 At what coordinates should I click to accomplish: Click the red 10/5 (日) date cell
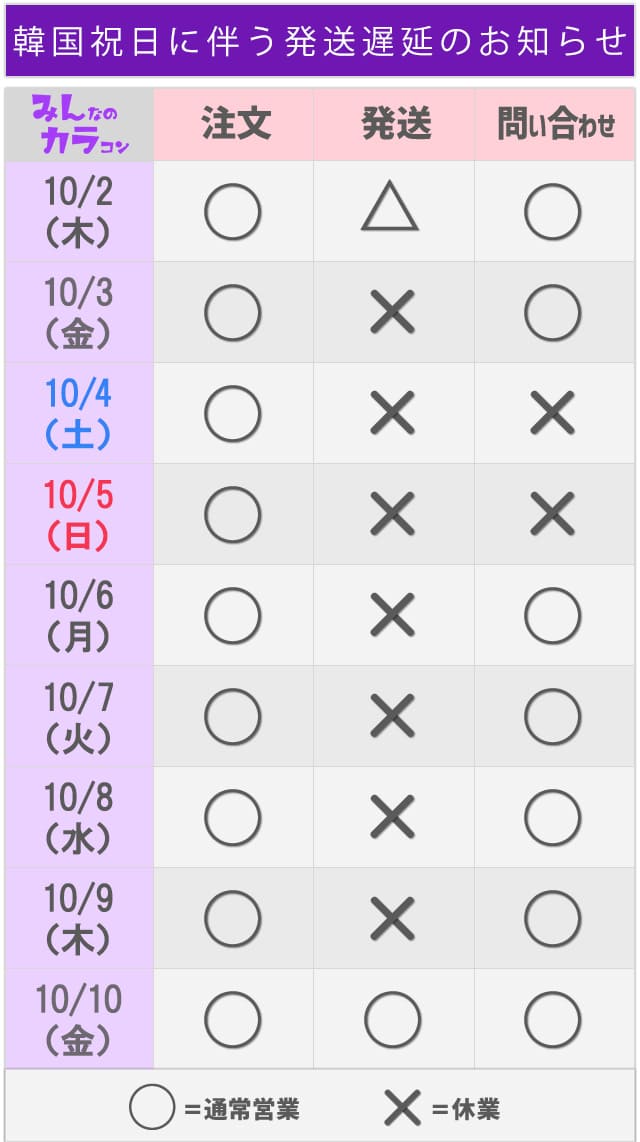pos(79,514)
